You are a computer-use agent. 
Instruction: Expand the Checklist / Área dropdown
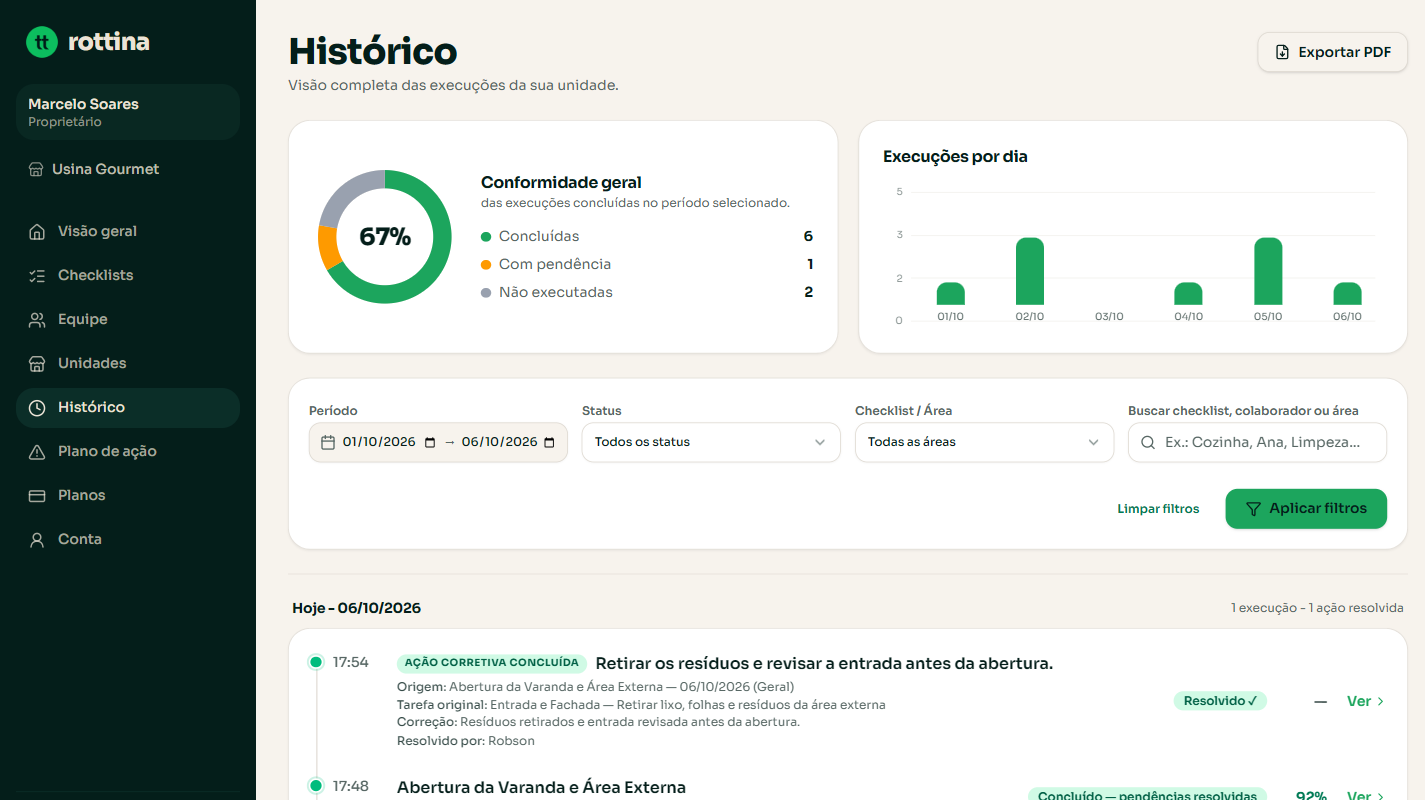tap(984, 442)
